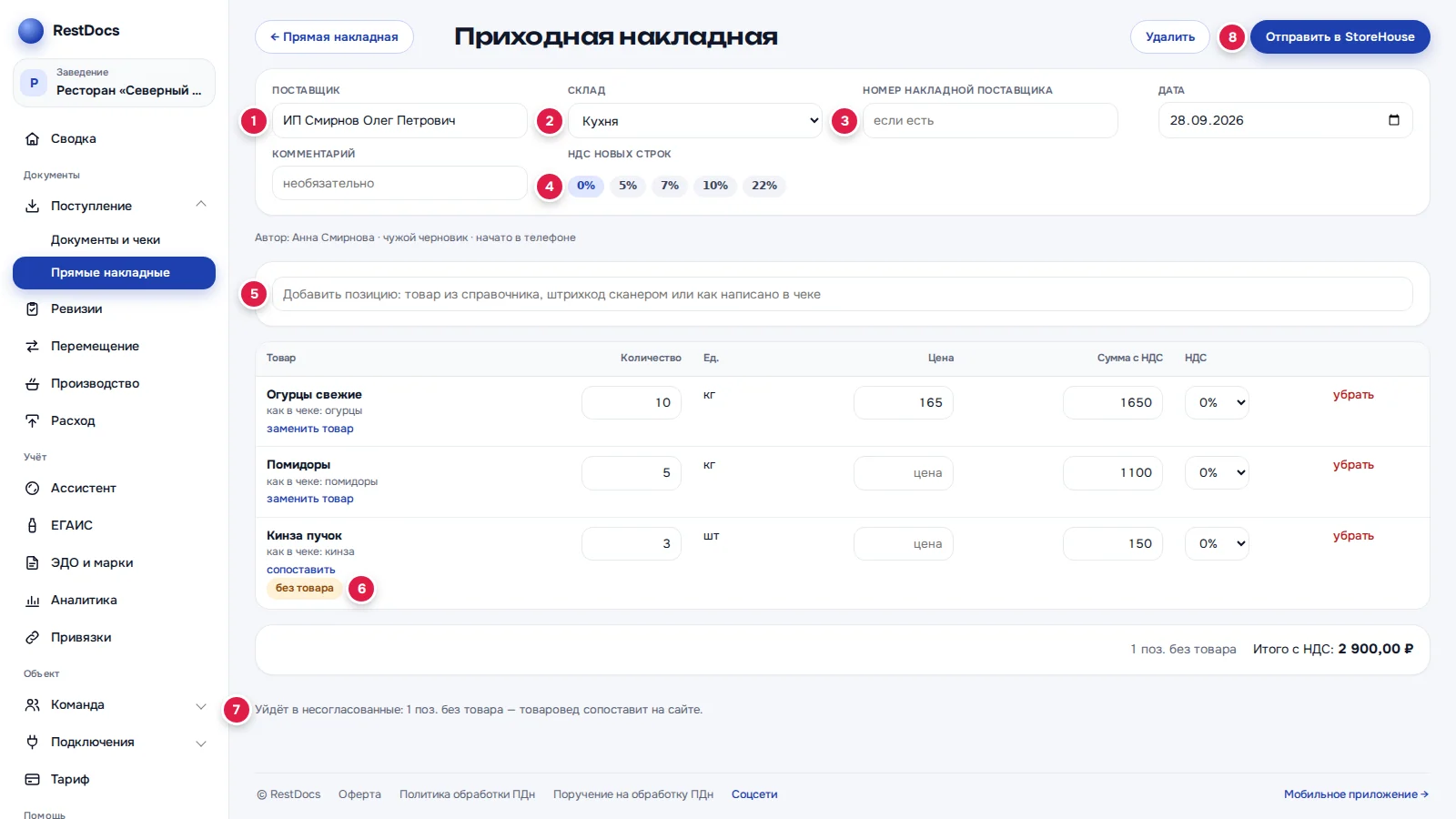Click the Привязки link icon
Viewport: 1456px width, 819px height.
pyautogui.click(x=32, y=638)
